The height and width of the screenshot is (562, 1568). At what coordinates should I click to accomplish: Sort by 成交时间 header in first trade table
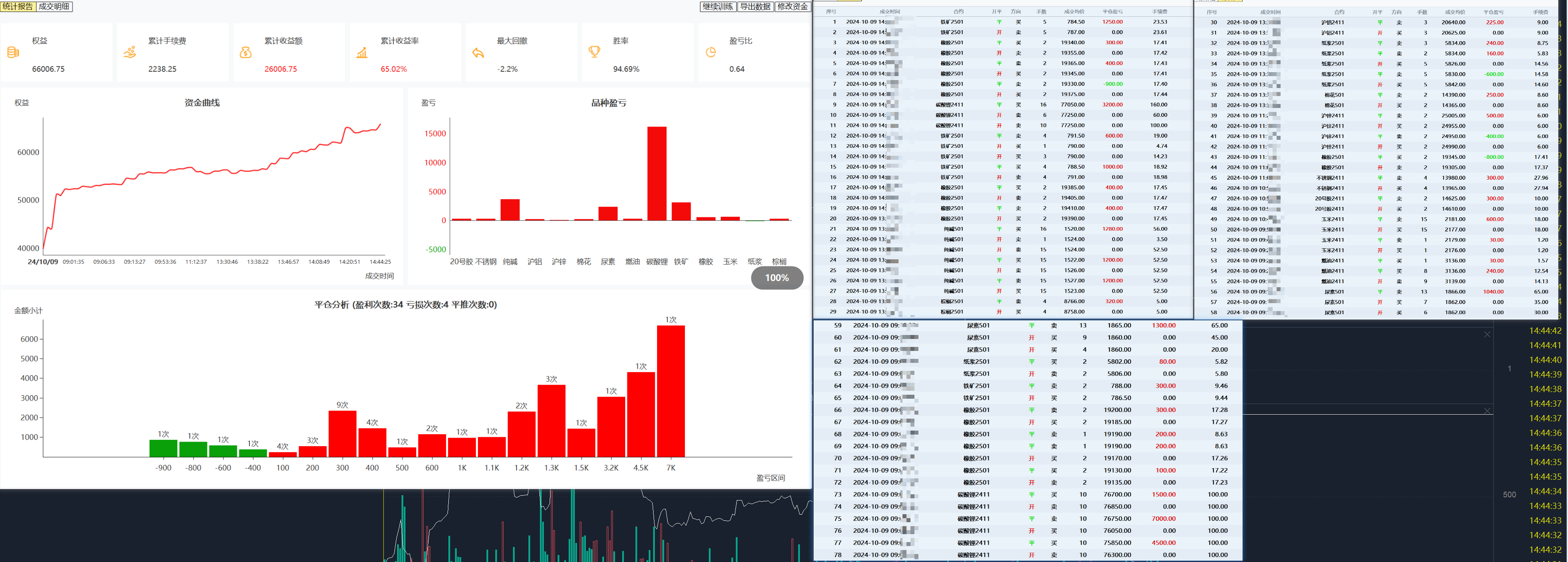(889, 12)
